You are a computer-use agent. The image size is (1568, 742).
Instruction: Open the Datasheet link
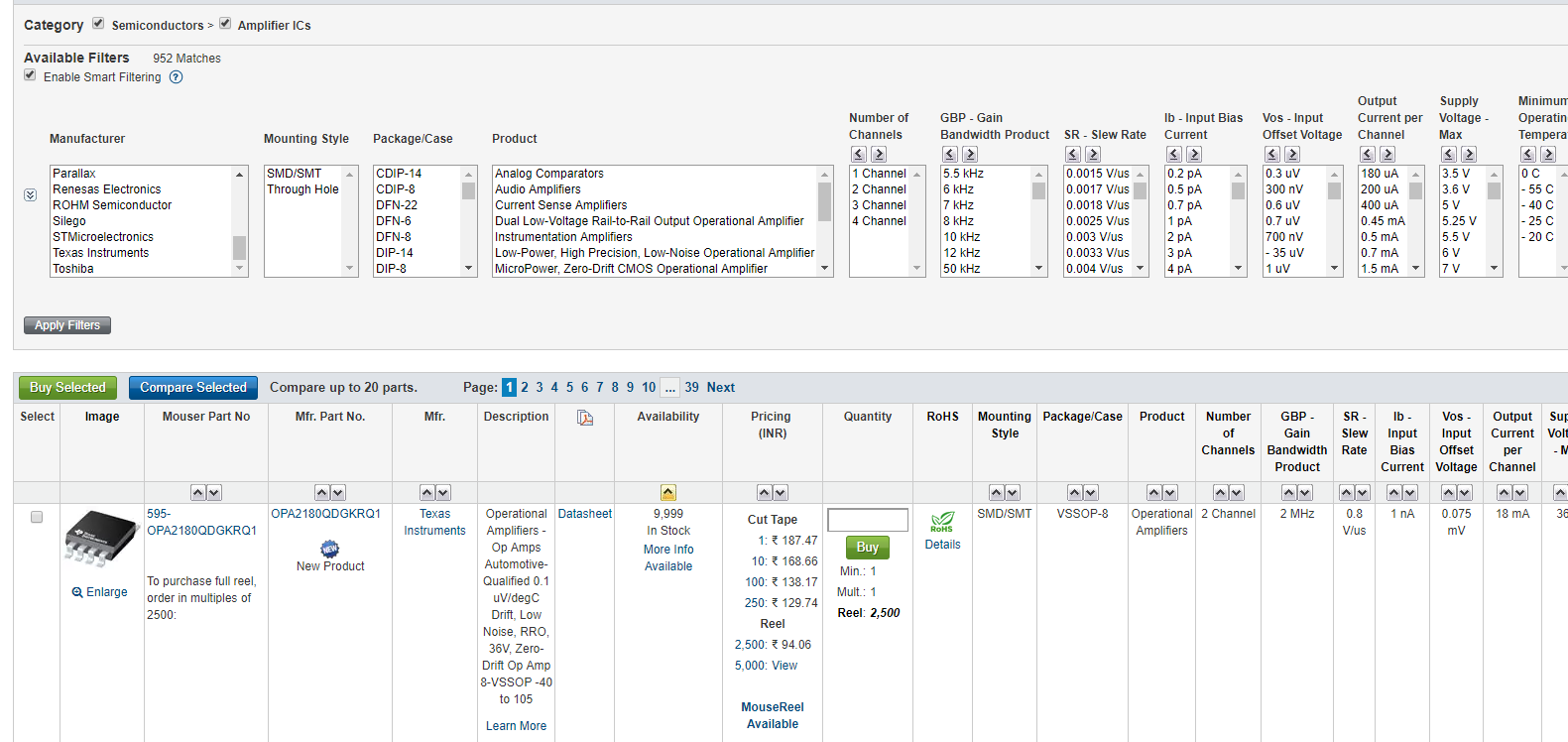point(585,514)
